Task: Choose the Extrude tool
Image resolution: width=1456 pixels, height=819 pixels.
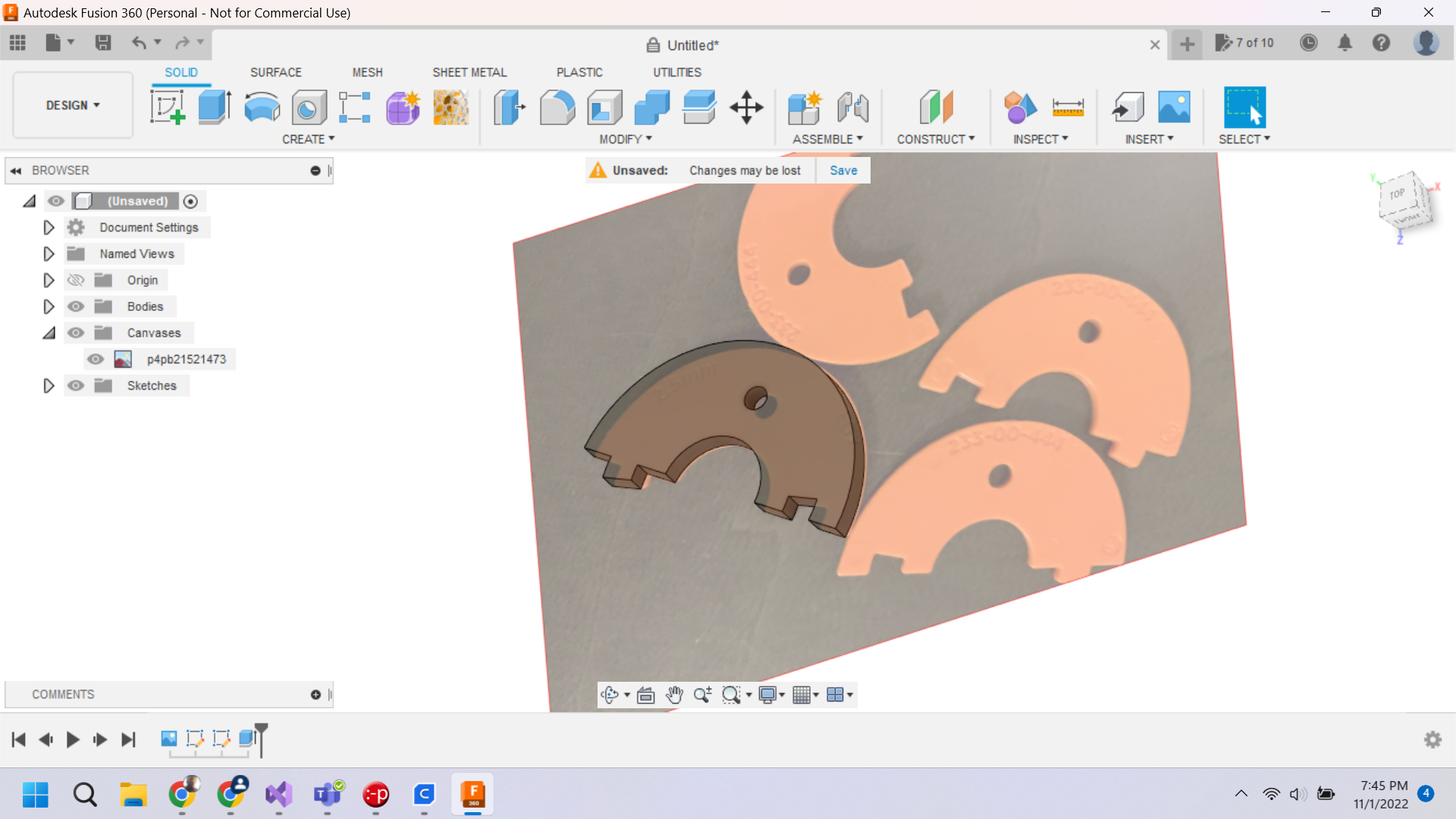Action: point(215,107)
